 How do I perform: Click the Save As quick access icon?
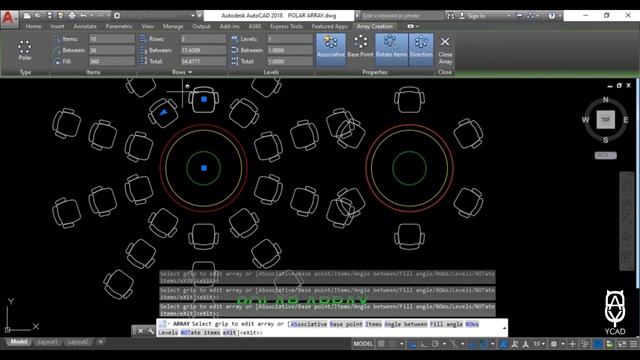tap(60, 16)
